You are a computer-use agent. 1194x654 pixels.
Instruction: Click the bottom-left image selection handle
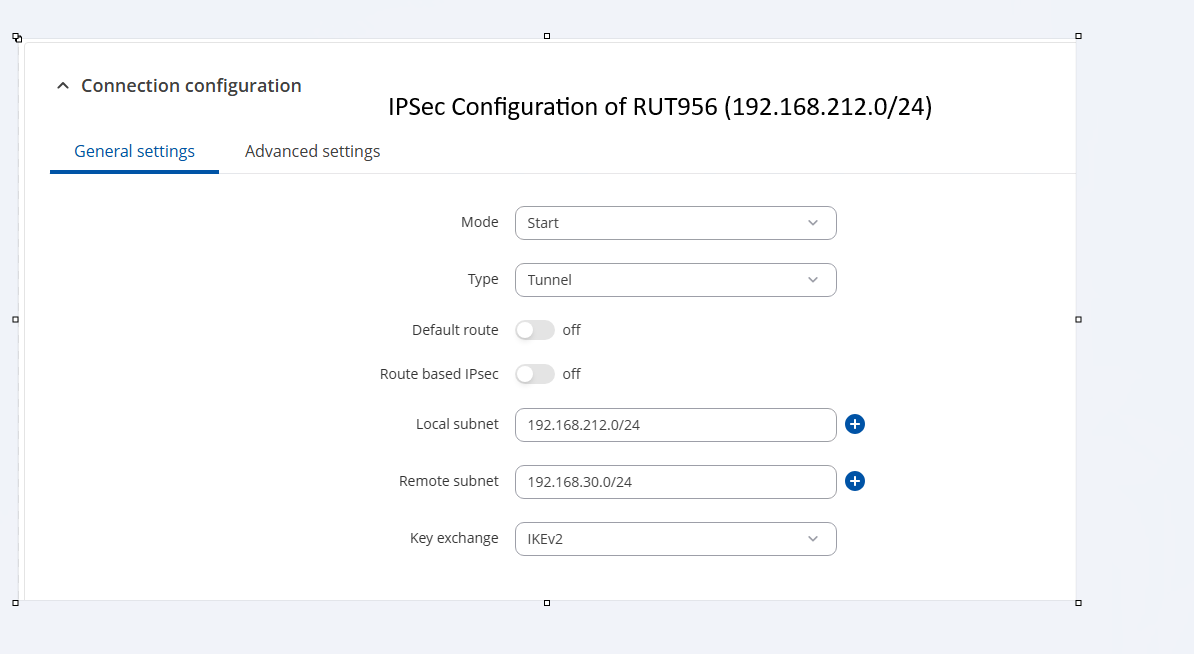coord(15,603)
